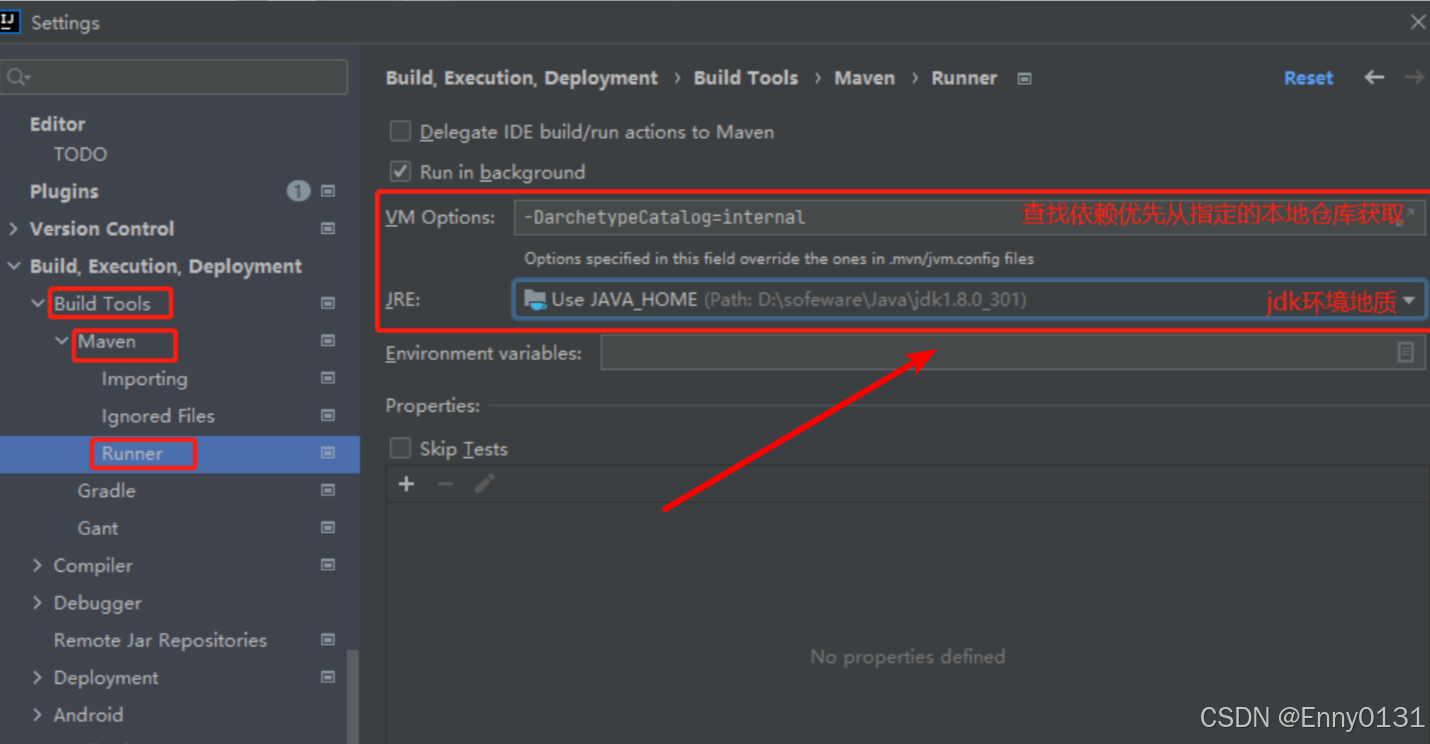Click the jvm.config override hint text
This screenshot has height=744, width=1430.
[779, 258]
